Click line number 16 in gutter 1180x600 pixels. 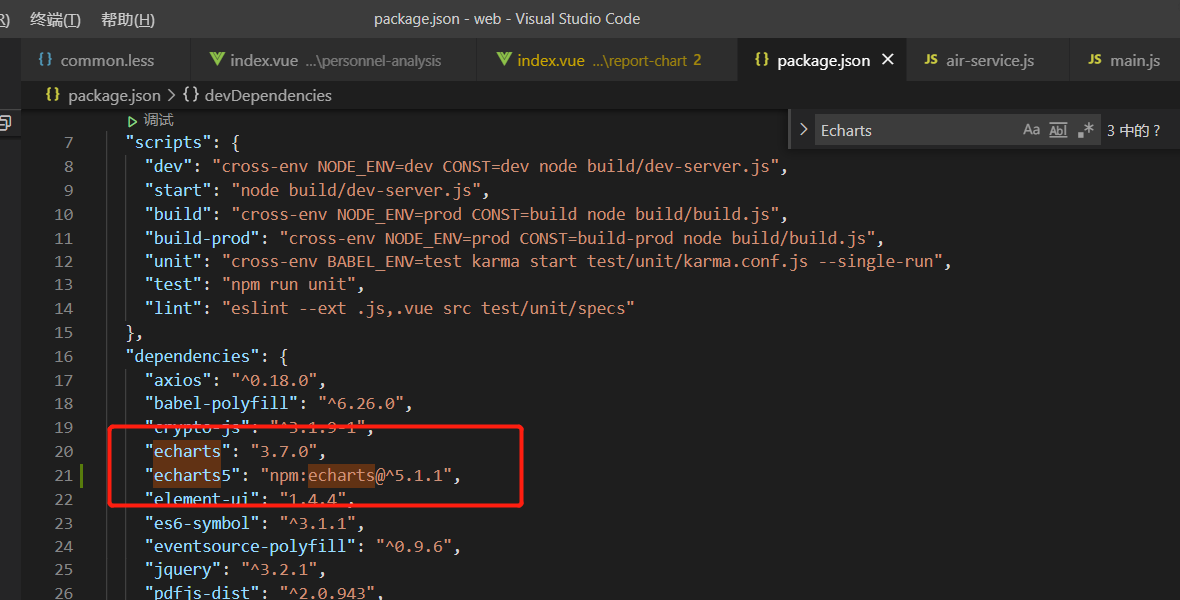pyautogui.click(x=64, y=357)
